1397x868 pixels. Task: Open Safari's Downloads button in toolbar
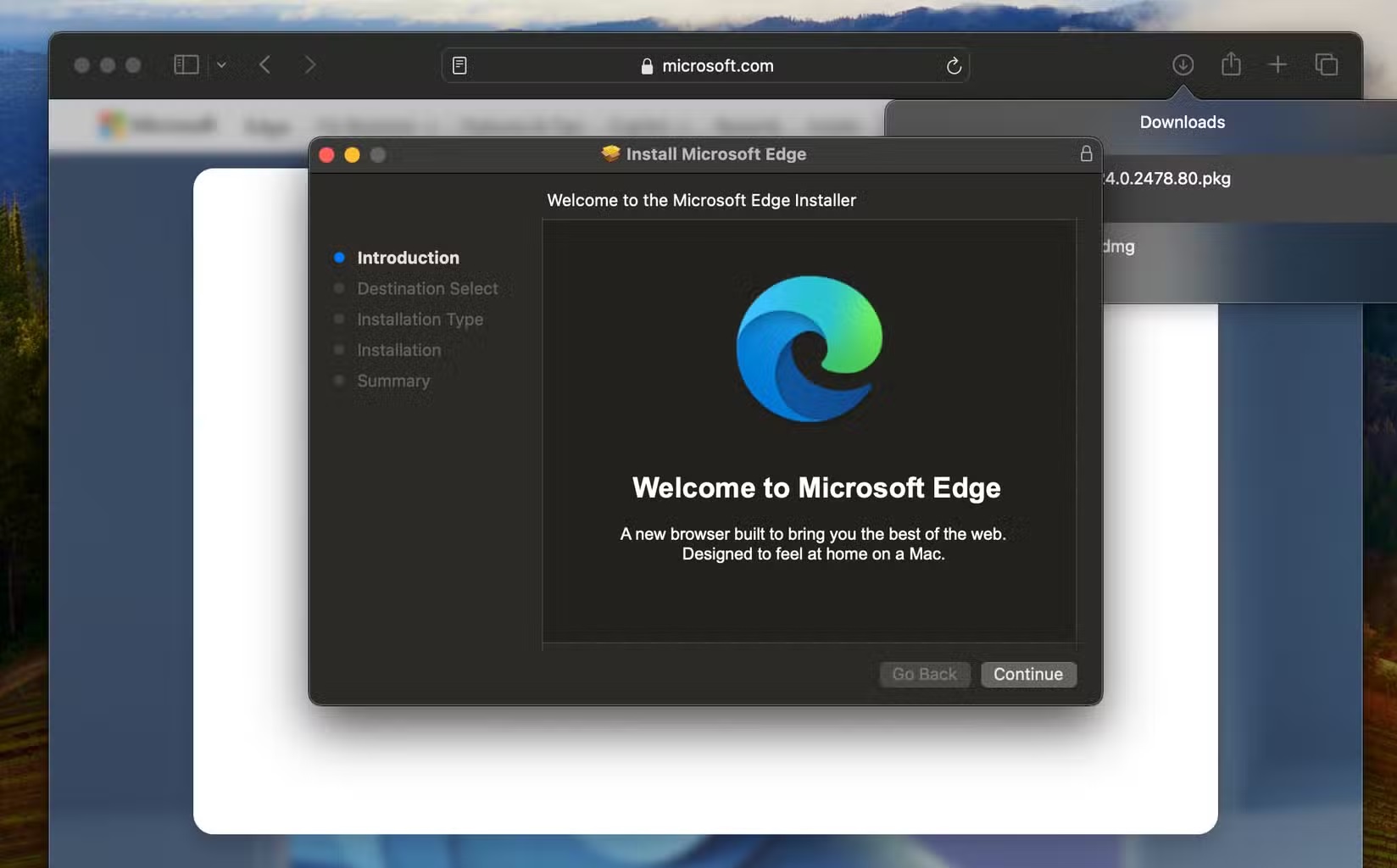(1183, 64)
